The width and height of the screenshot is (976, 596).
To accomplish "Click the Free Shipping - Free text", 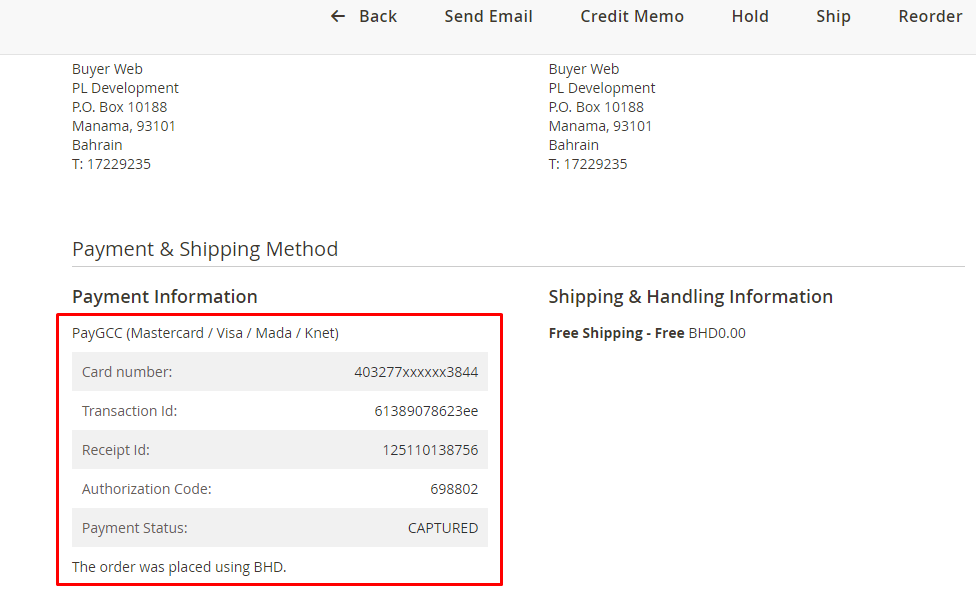I will (616, 333).
